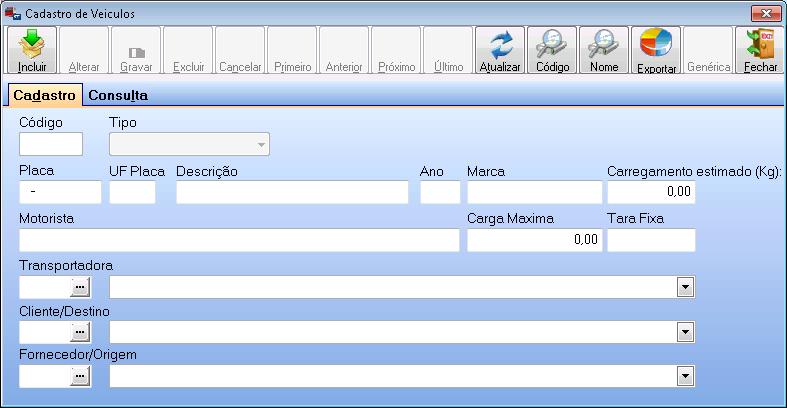Click into the Placa field

(x=60, y=192)
